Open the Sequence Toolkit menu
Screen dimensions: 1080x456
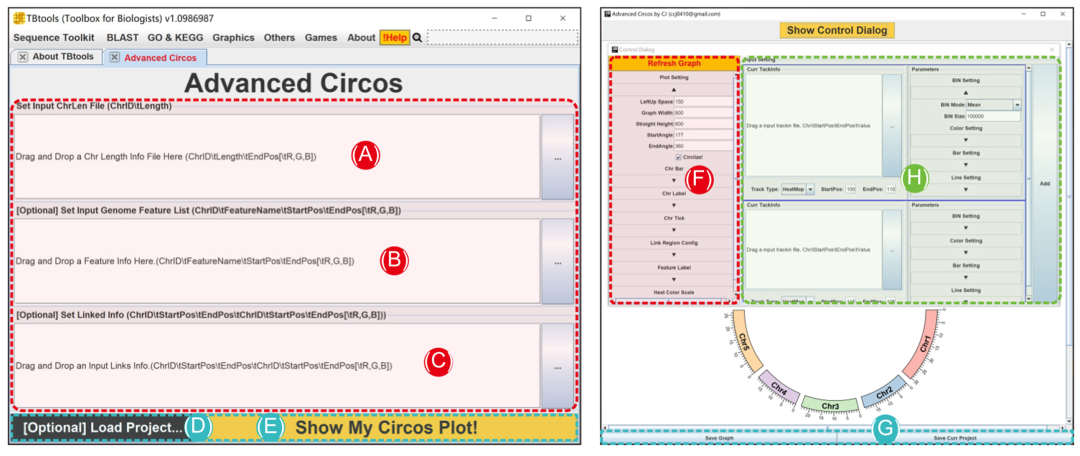click(x=55, y=38)
